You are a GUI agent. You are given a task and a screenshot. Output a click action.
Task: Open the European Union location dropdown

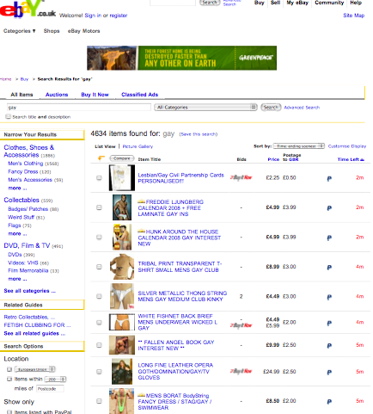35,369
